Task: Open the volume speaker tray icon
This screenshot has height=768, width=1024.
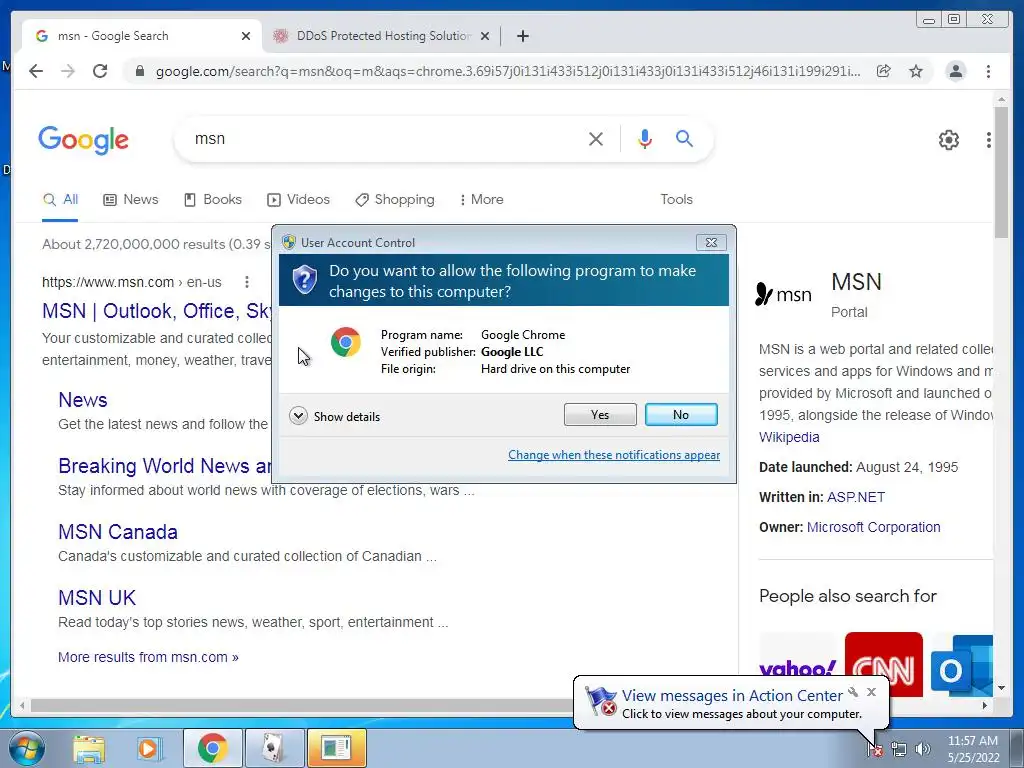Action: [922, 749]
